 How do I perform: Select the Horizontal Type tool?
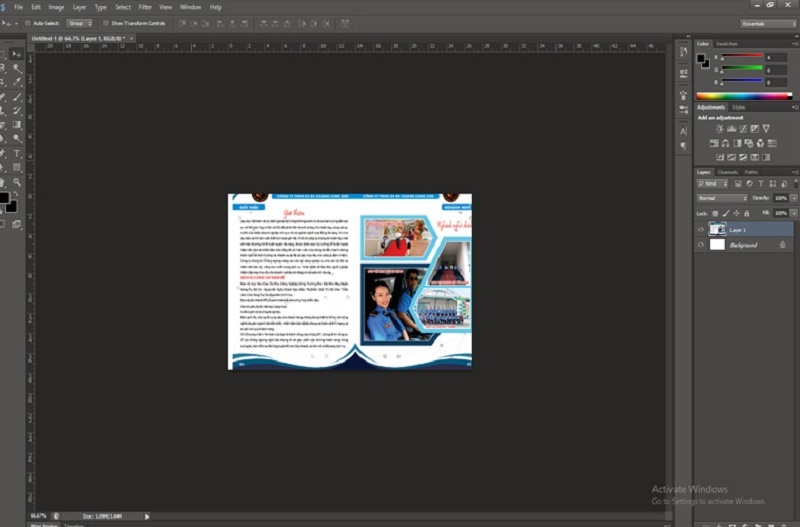click(17, 153)
